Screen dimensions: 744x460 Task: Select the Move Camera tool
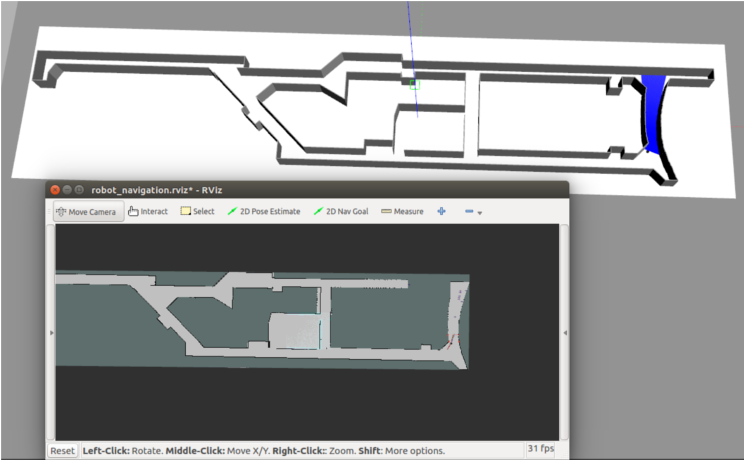pyautogui.click(x=89, y=212)
